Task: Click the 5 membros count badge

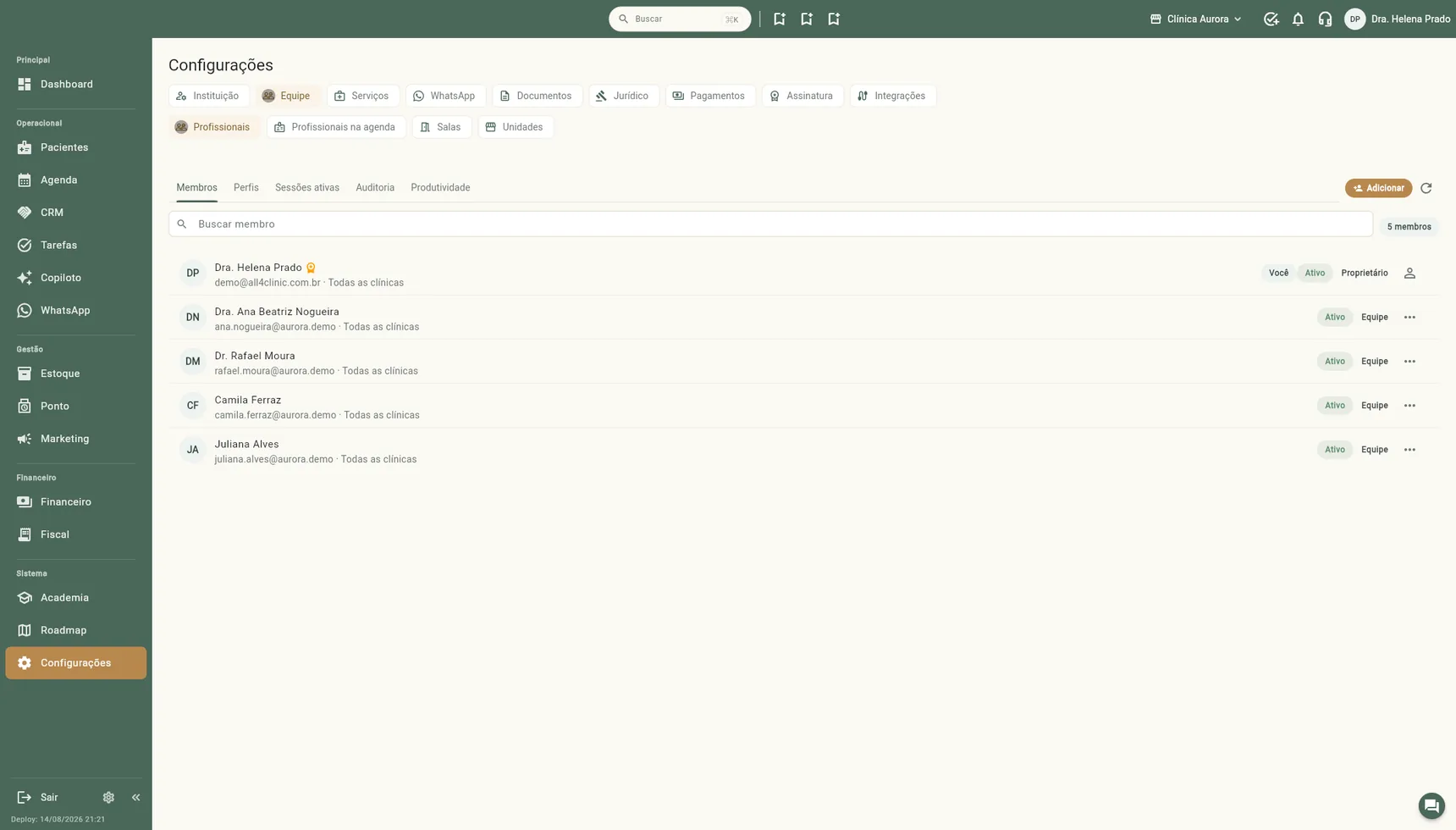Action: coord(1409,226)
